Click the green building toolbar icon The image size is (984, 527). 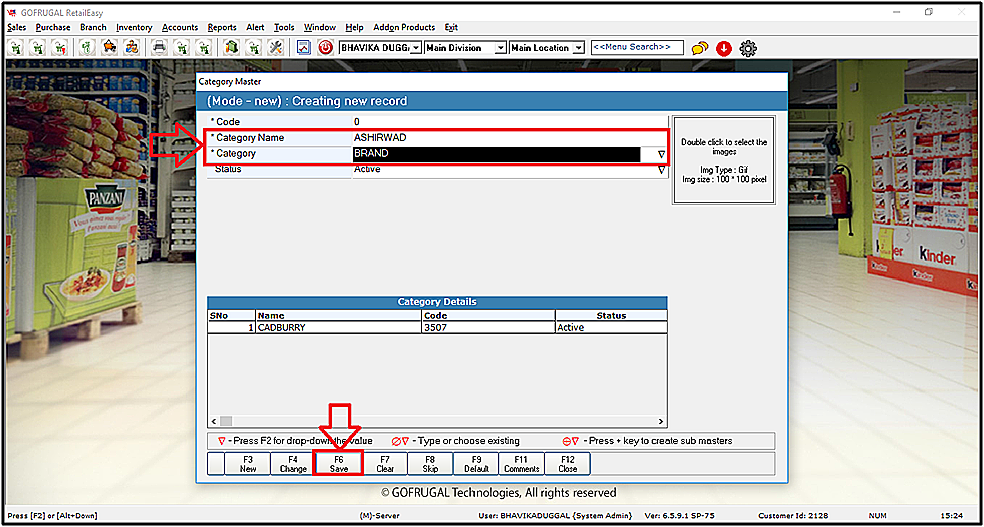232,48
